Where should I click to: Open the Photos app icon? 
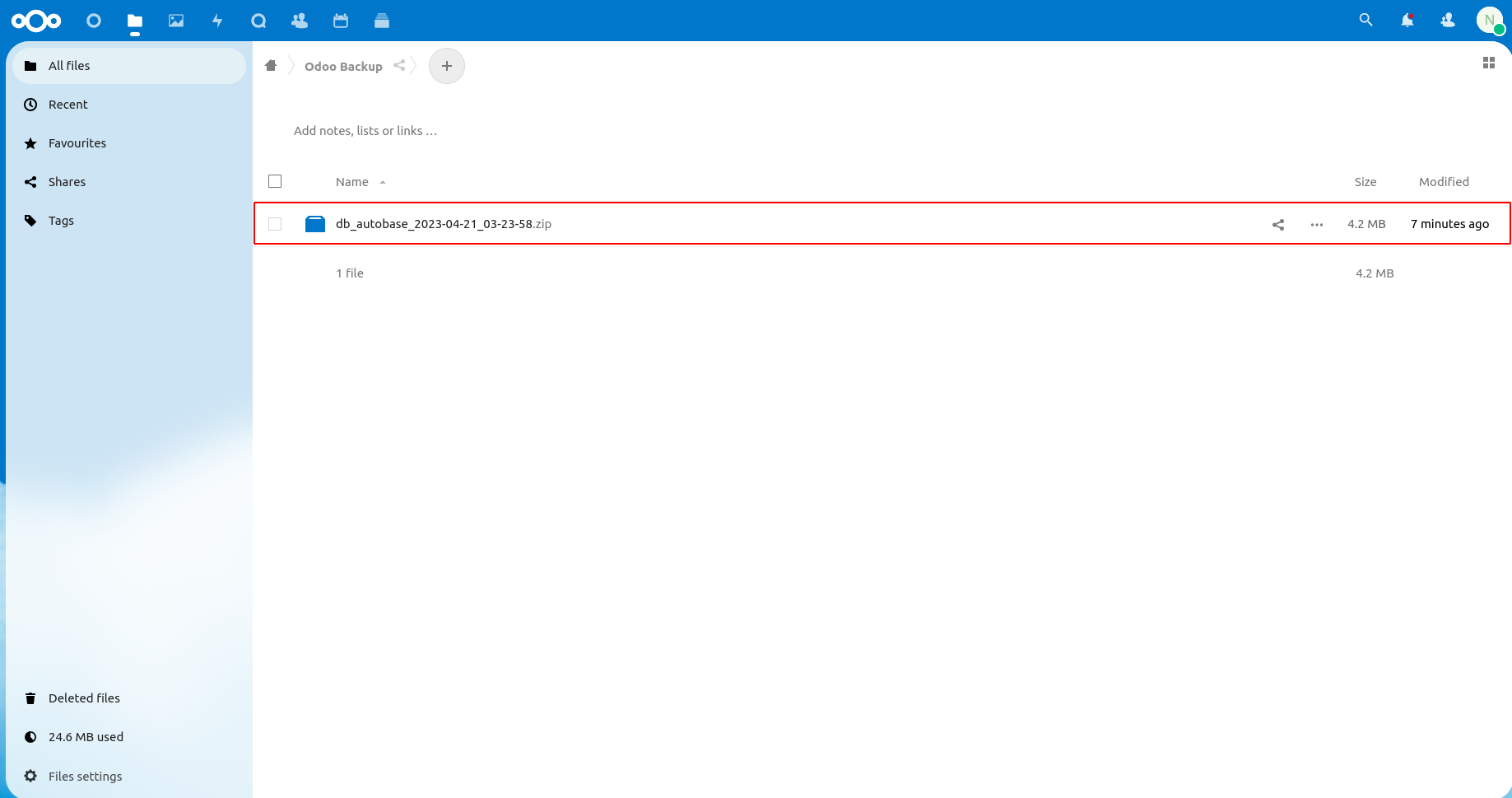click(x=176, y=21)
